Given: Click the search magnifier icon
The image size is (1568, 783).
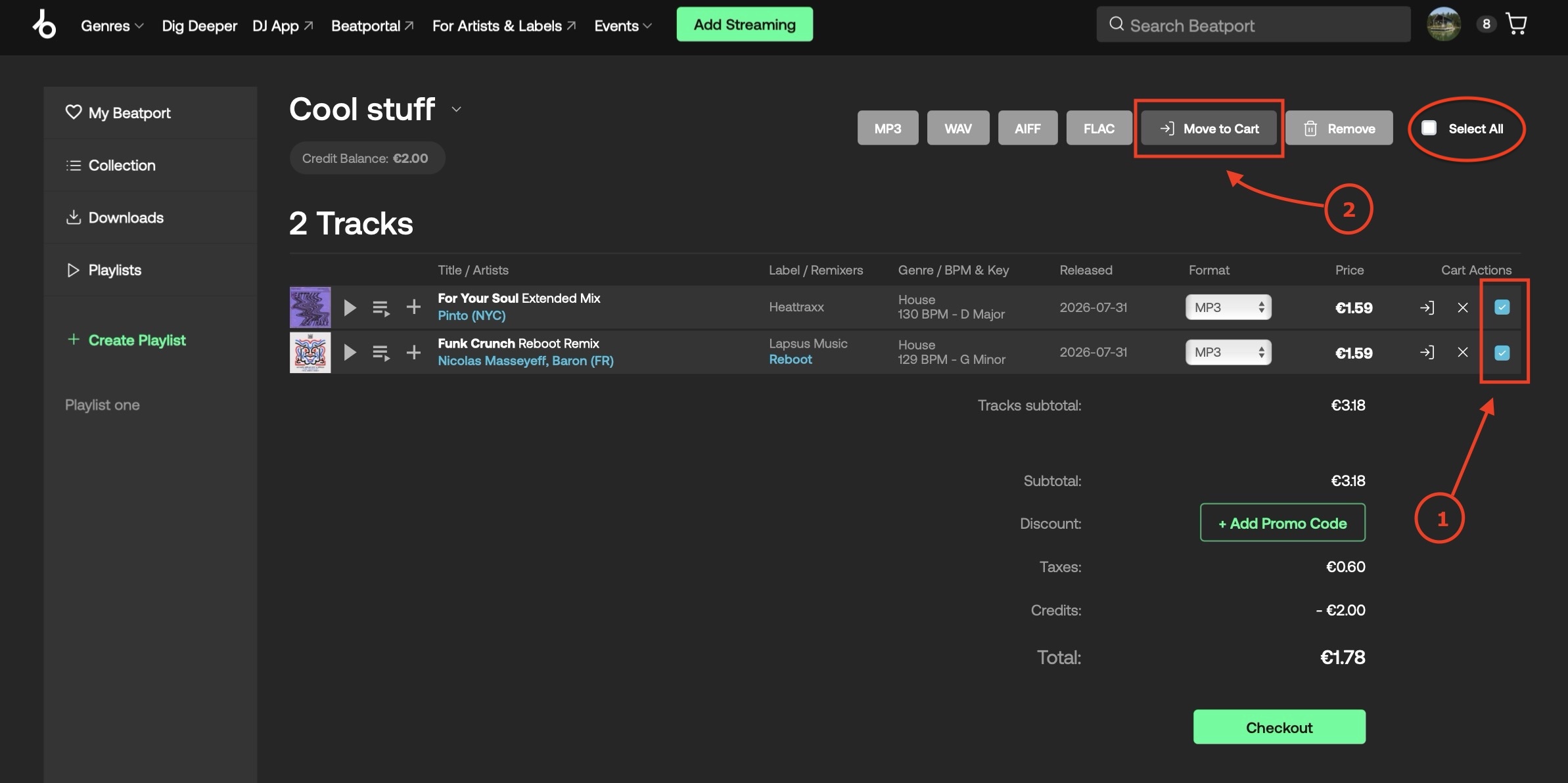Looking at the screenshot, I should (1116, 24).
